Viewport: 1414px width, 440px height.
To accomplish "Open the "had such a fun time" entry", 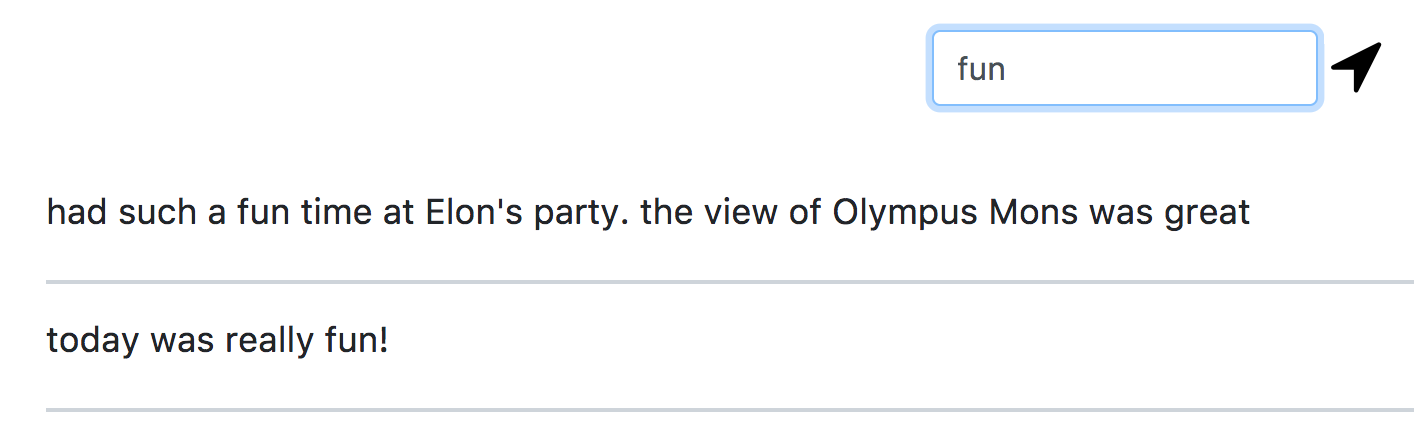I will pyautogui.click(x=648, y=212).
